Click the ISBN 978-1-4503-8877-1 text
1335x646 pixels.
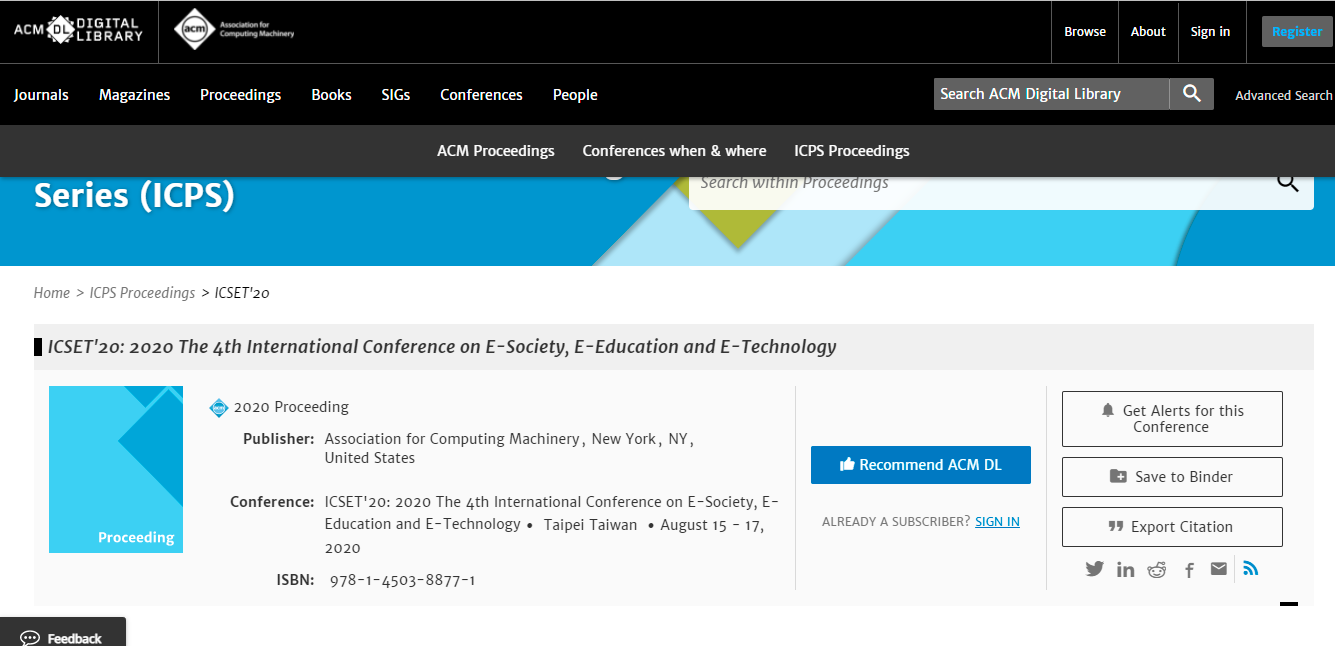(402, 580)
